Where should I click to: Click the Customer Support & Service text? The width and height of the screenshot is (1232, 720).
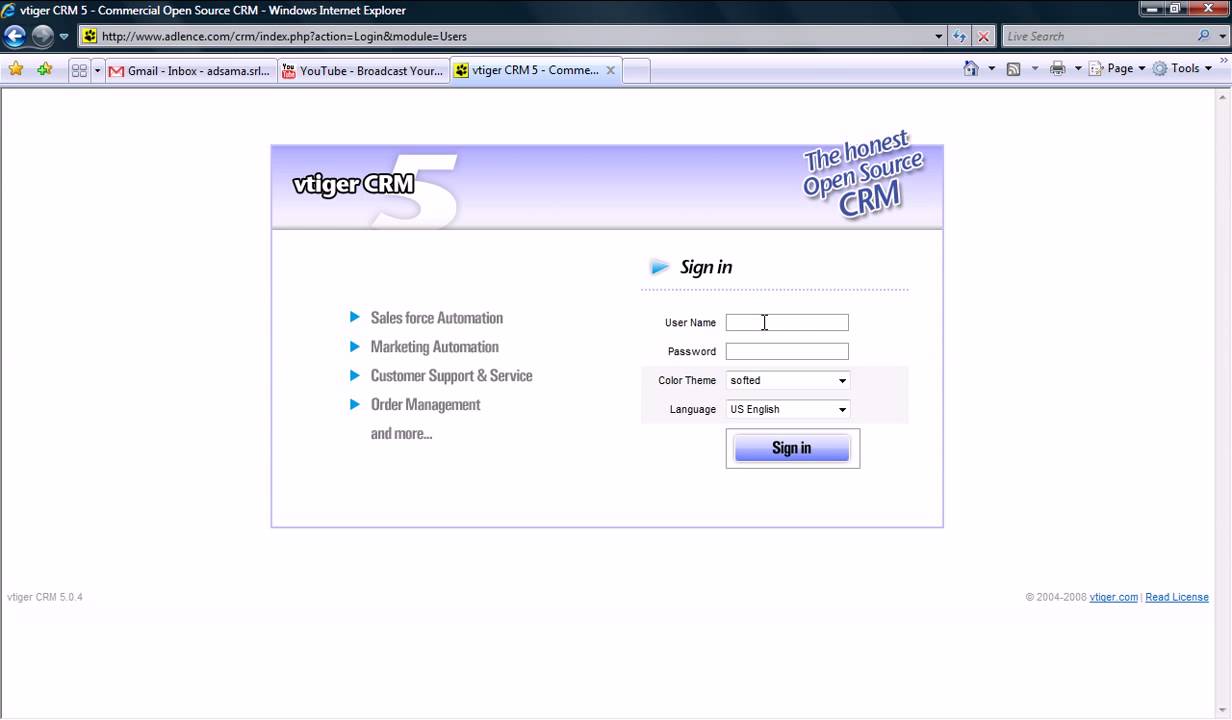451,376
